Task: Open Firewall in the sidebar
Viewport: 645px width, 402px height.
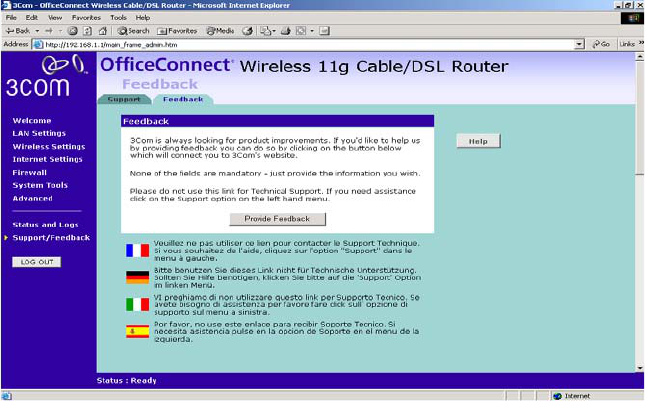Action: [30, 172]
